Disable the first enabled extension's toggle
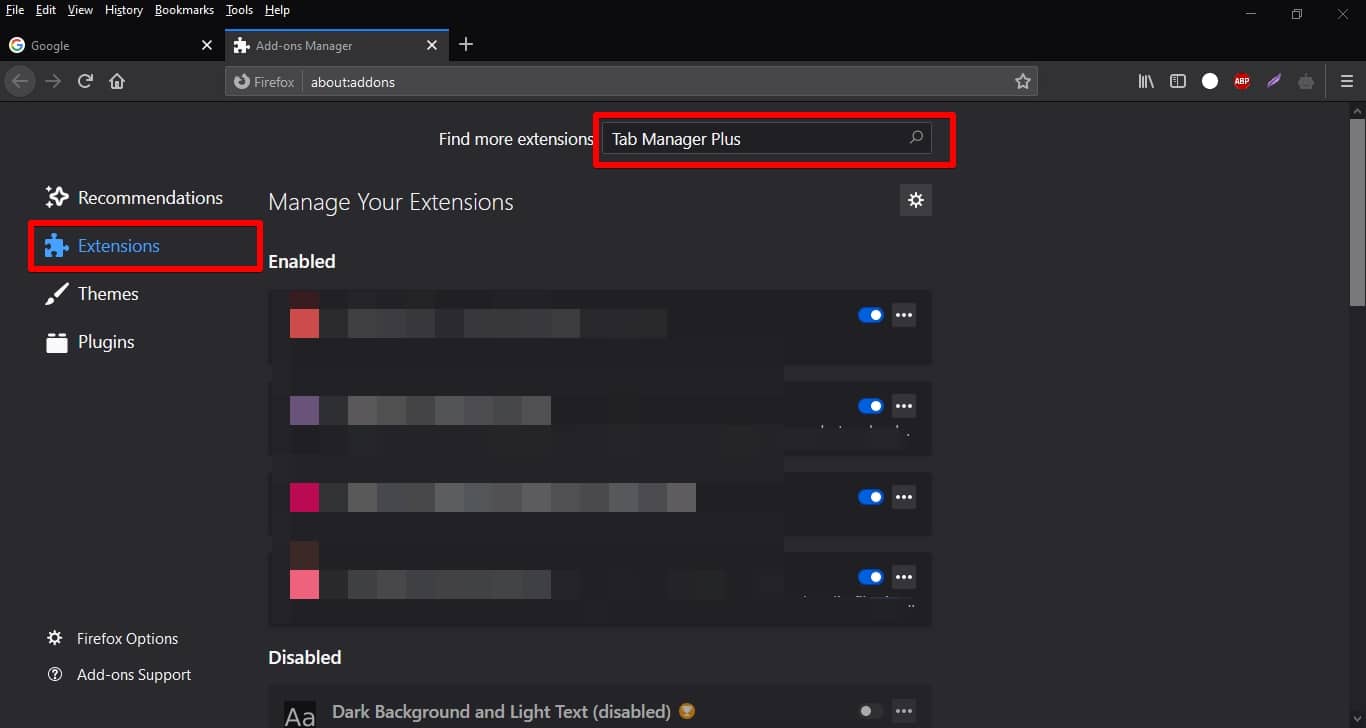Screen dimensions: 1366x728 870,314
